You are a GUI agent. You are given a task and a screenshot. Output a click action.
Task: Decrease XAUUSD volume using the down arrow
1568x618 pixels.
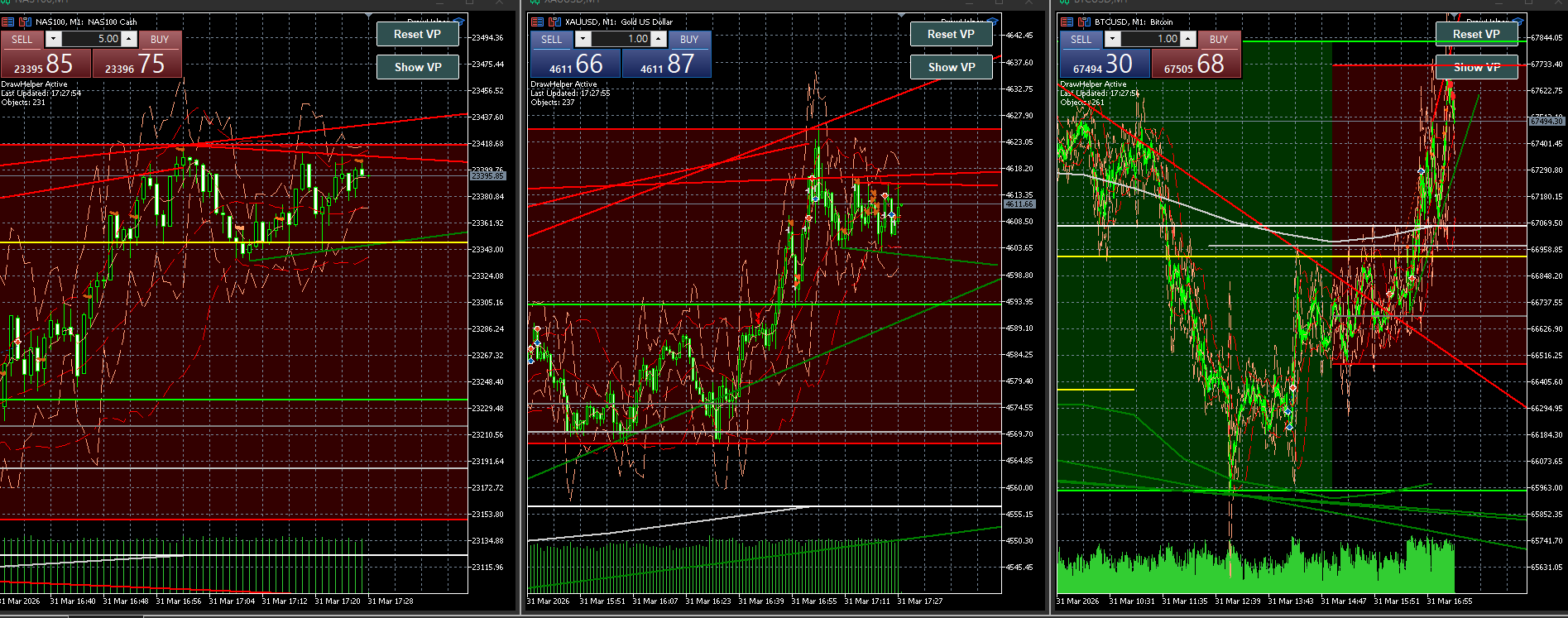click(x=583, y=39)
